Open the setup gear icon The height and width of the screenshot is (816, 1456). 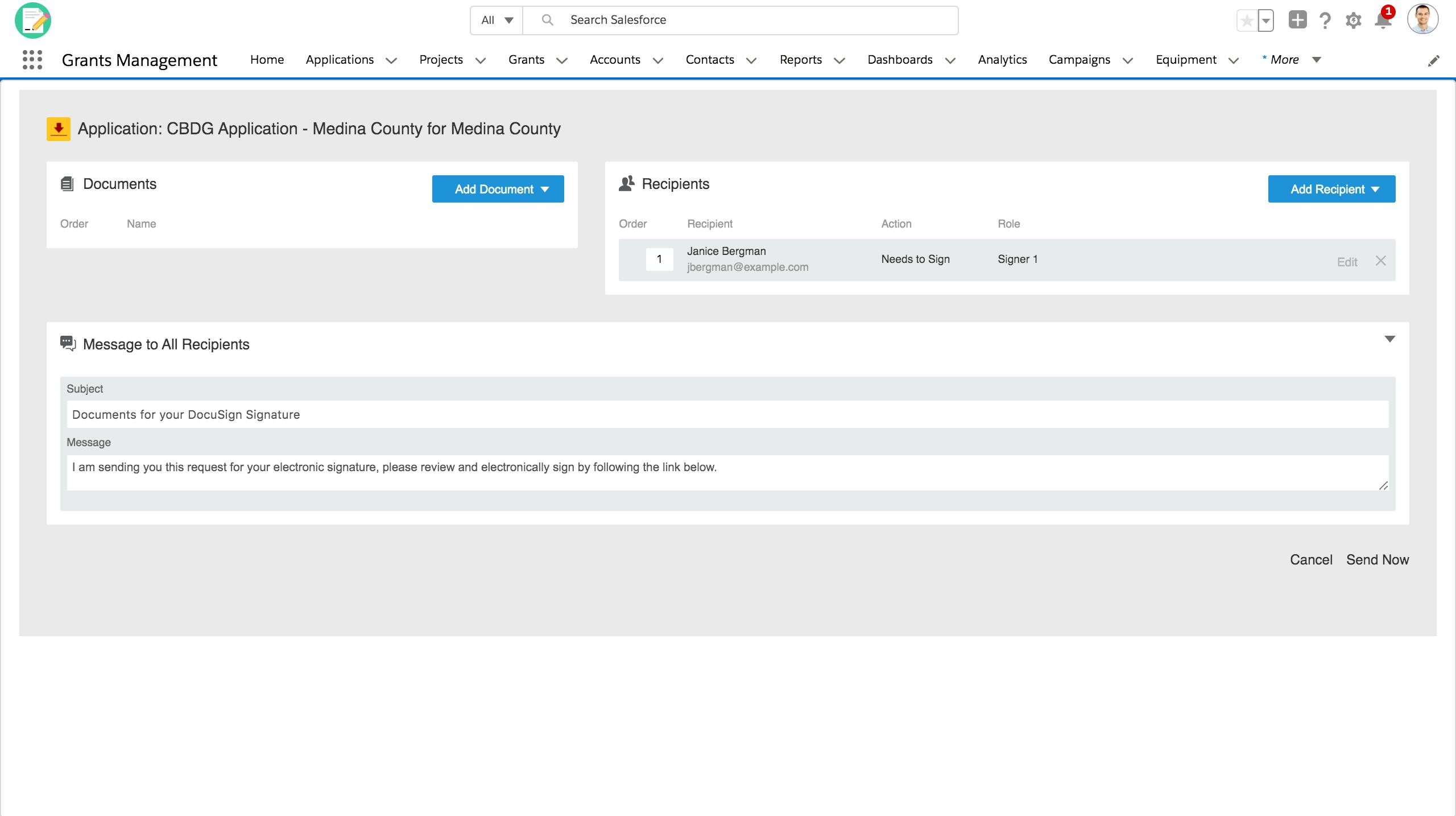(1353, 20)
